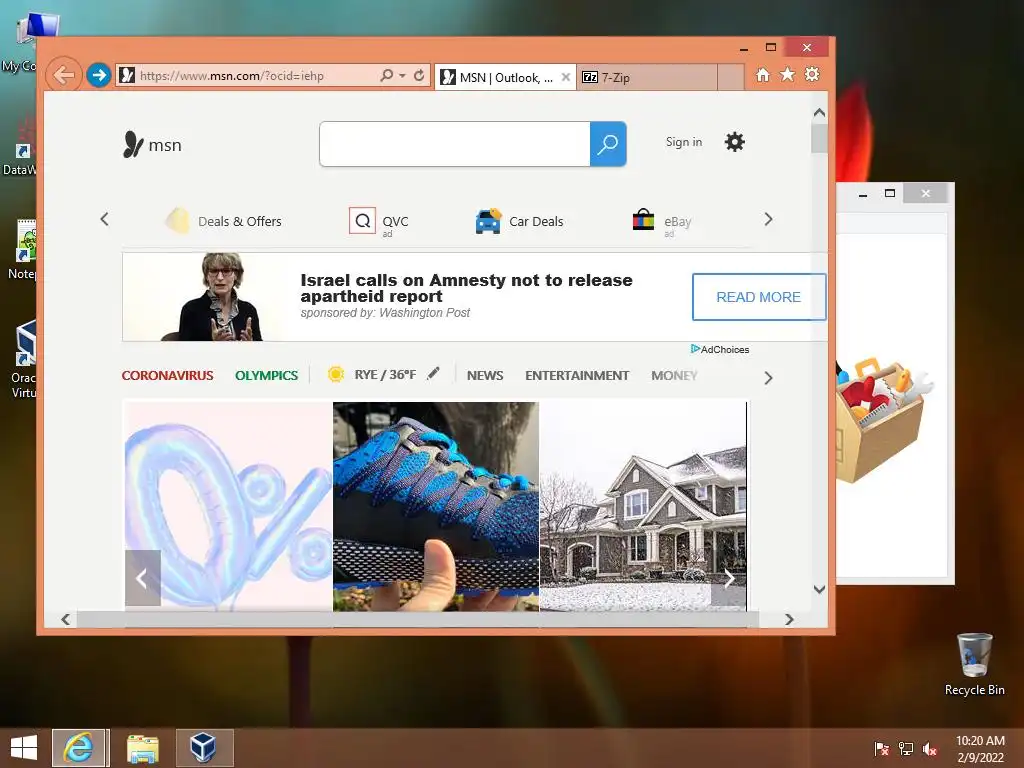This screenshot has height=768, width=1024.
Task: Click muted volume tray icon
Action: [x=930, y=749]
